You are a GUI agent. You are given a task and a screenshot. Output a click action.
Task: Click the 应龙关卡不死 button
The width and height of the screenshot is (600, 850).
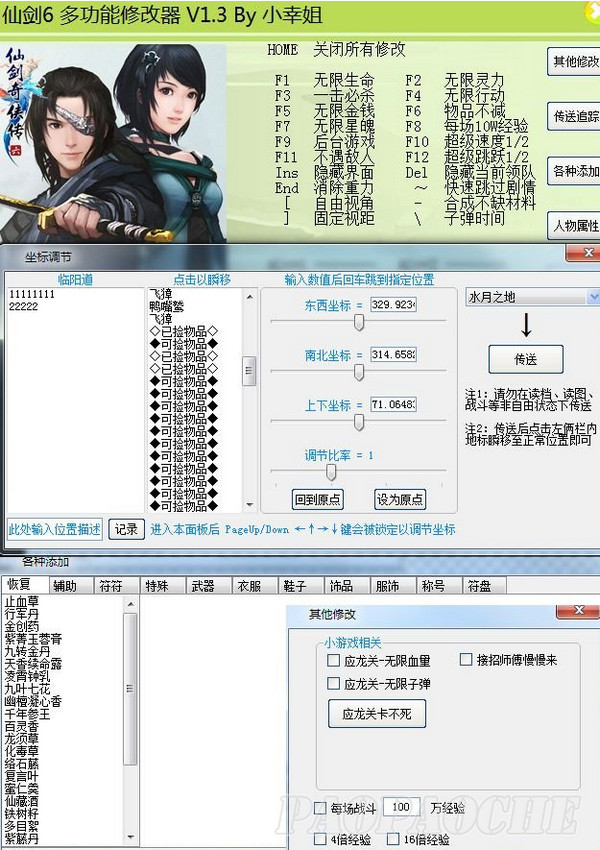[x=377, y=714]
